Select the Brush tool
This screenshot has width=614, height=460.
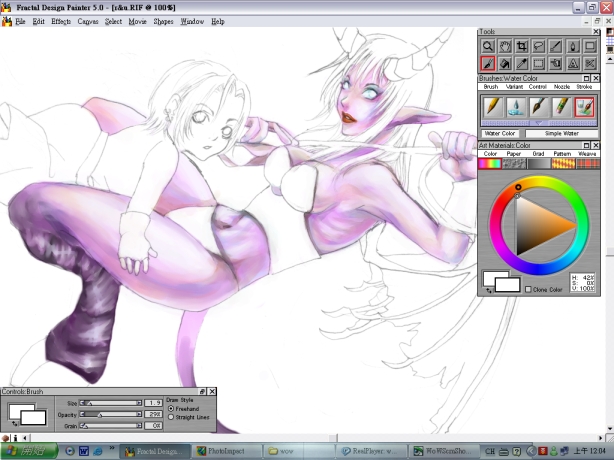pos(488,63)
